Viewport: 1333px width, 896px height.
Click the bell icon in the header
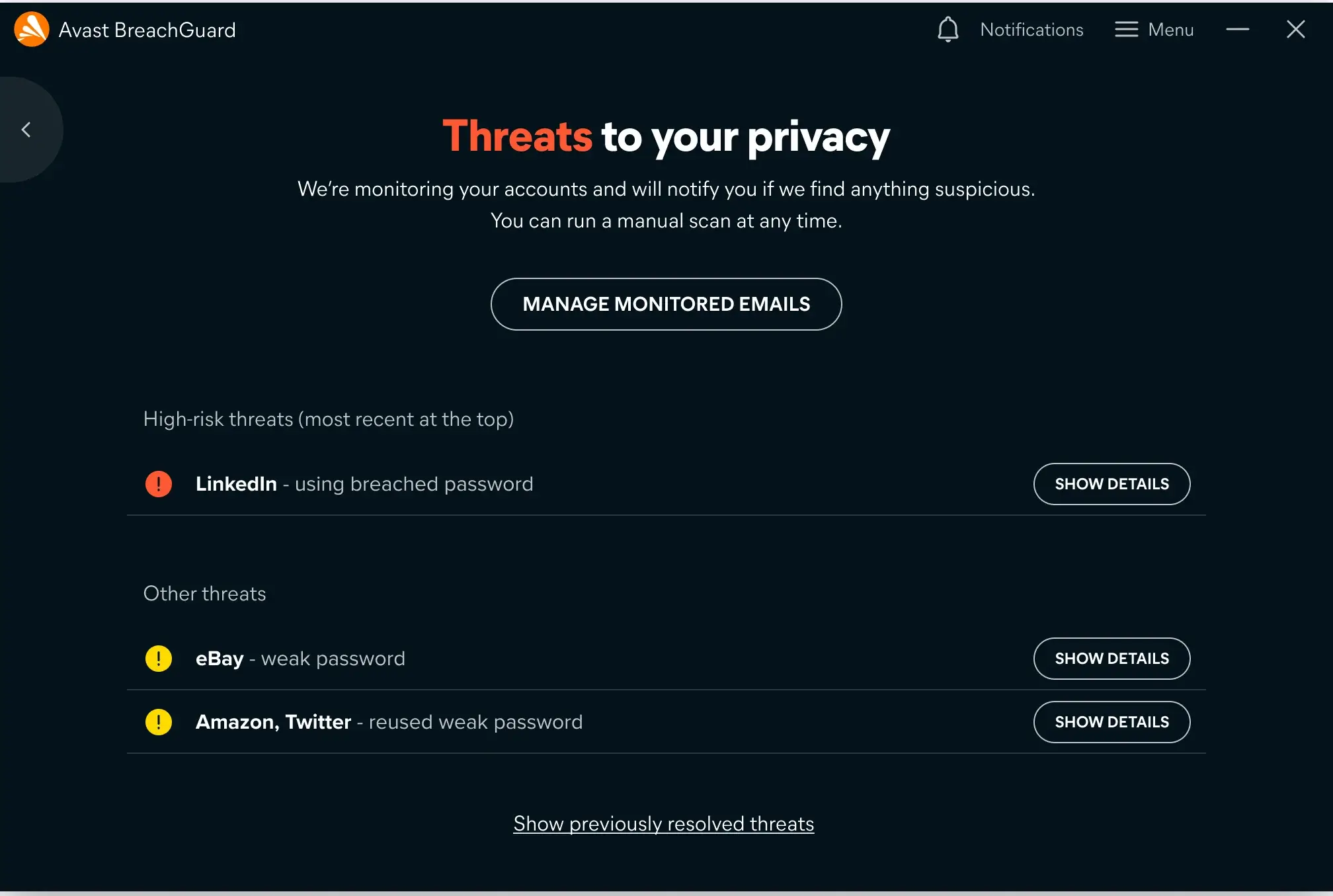pos(948,29)
